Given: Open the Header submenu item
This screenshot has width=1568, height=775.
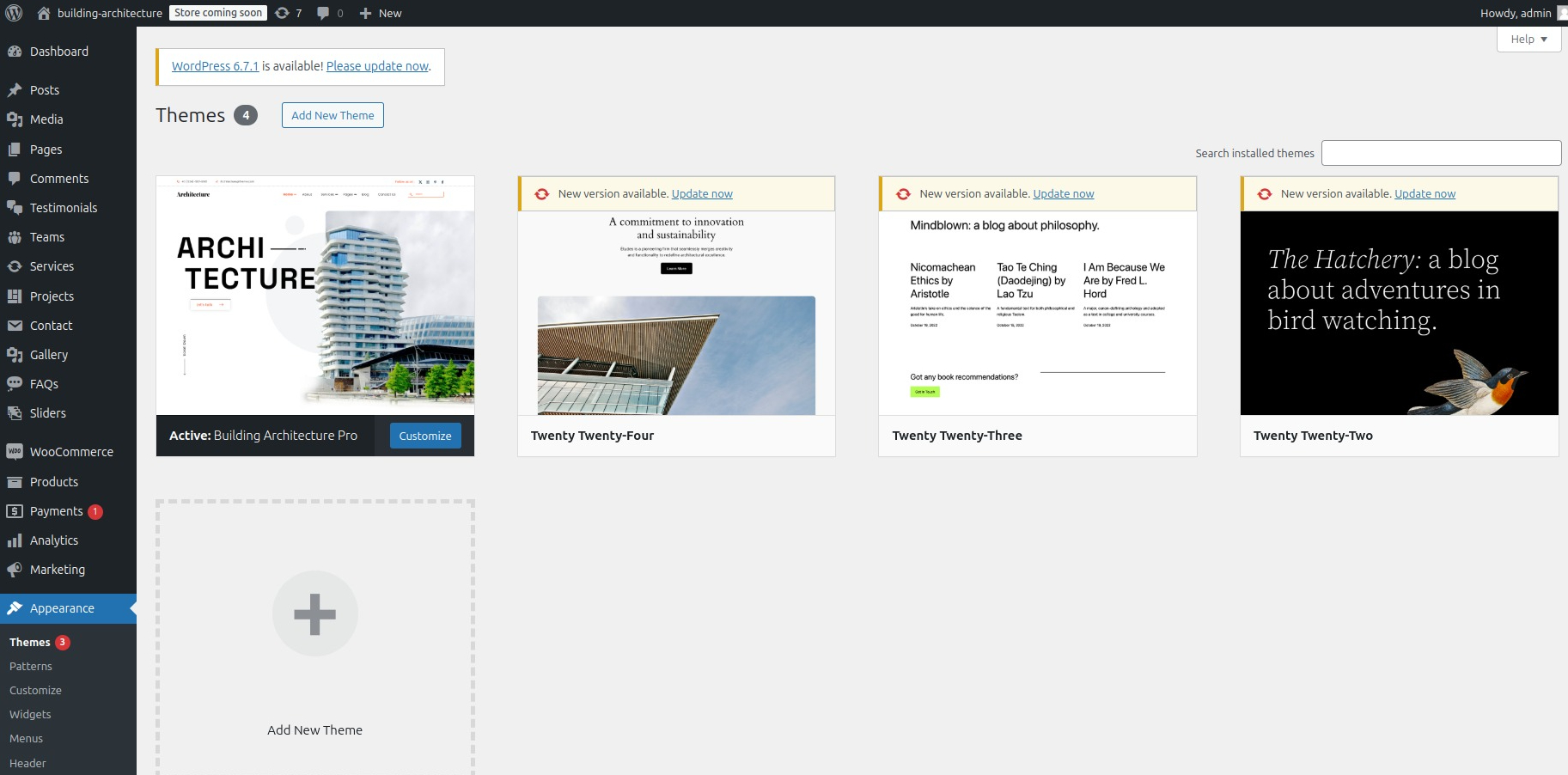Looking at the screenshot, I should tap(27, 763).
